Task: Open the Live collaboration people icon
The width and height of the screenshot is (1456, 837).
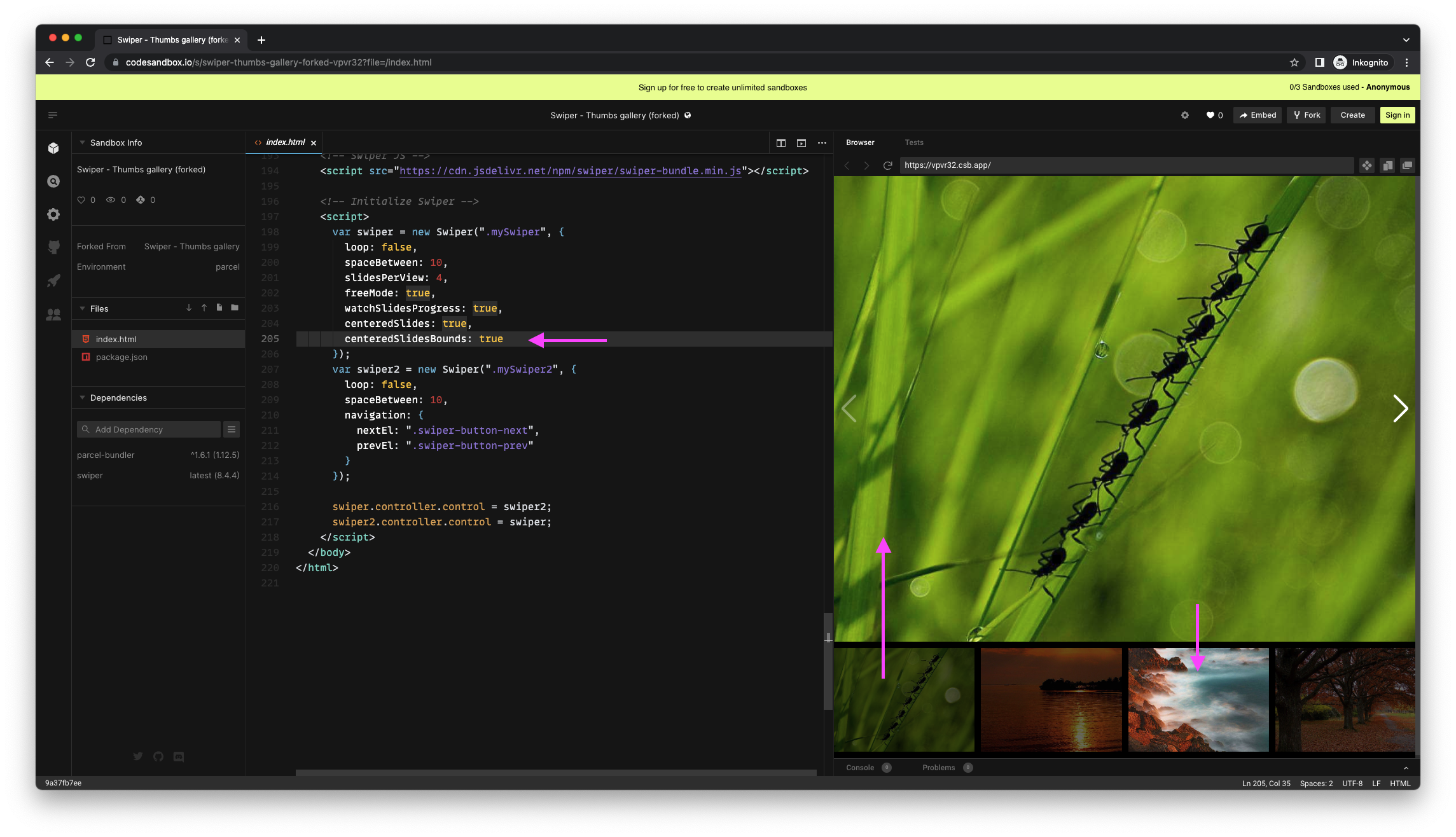Action: tap(53, 314)
